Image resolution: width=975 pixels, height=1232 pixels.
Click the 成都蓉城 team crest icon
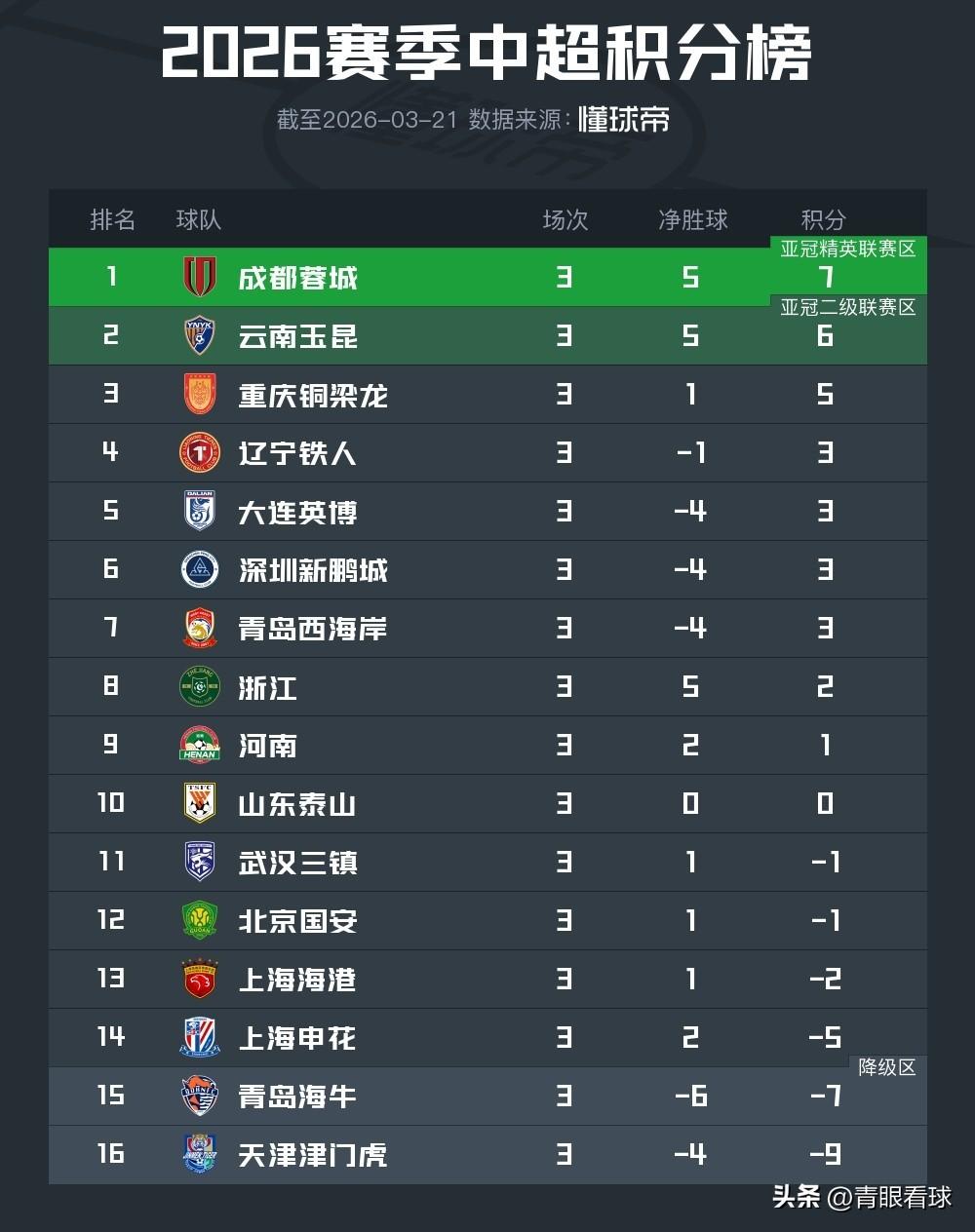(x=200, y=277)
